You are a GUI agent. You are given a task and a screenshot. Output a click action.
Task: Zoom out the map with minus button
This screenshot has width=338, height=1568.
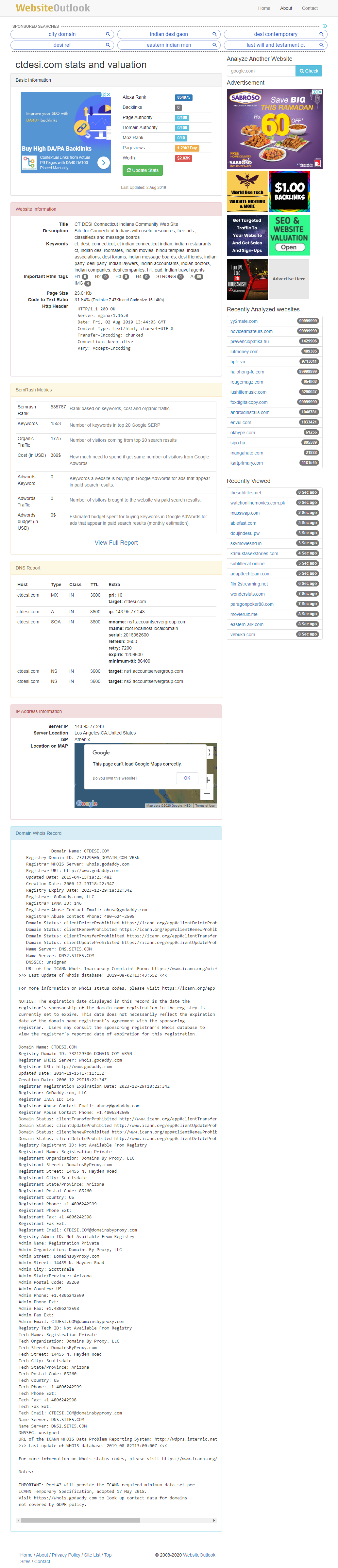208,794
